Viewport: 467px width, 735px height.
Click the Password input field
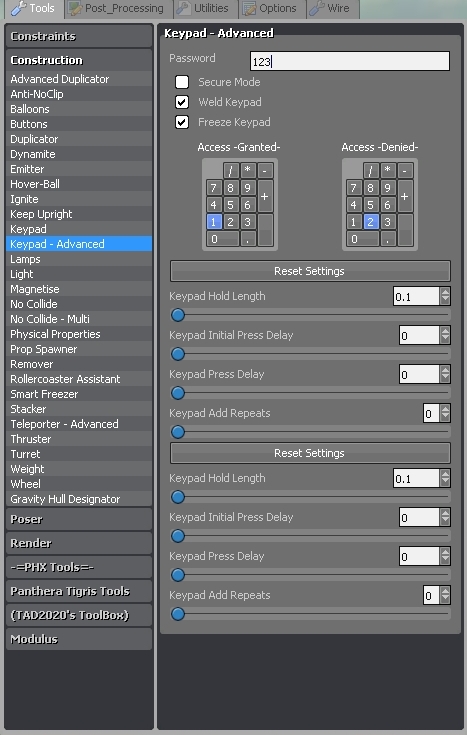[x=350, y=61]
